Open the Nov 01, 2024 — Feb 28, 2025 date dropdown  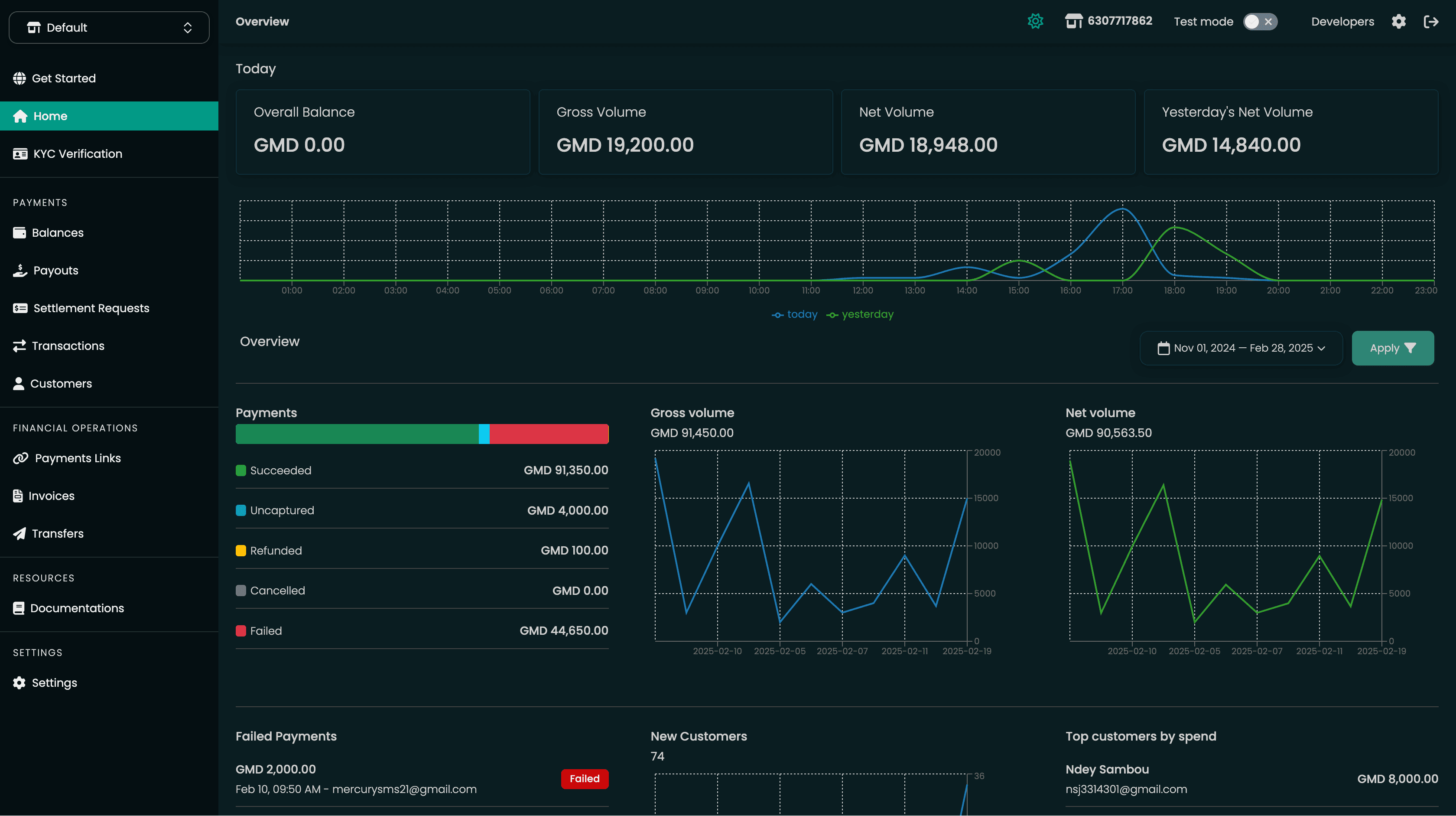coord(1241,348)
